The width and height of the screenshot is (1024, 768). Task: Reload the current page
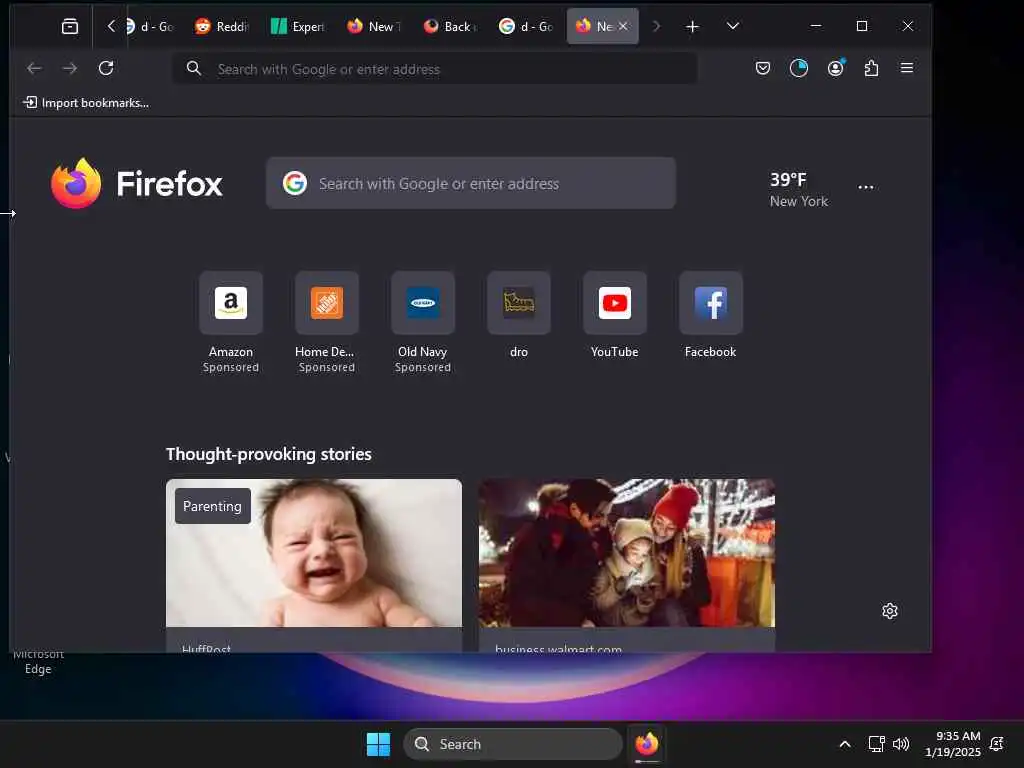pos(106,68)
